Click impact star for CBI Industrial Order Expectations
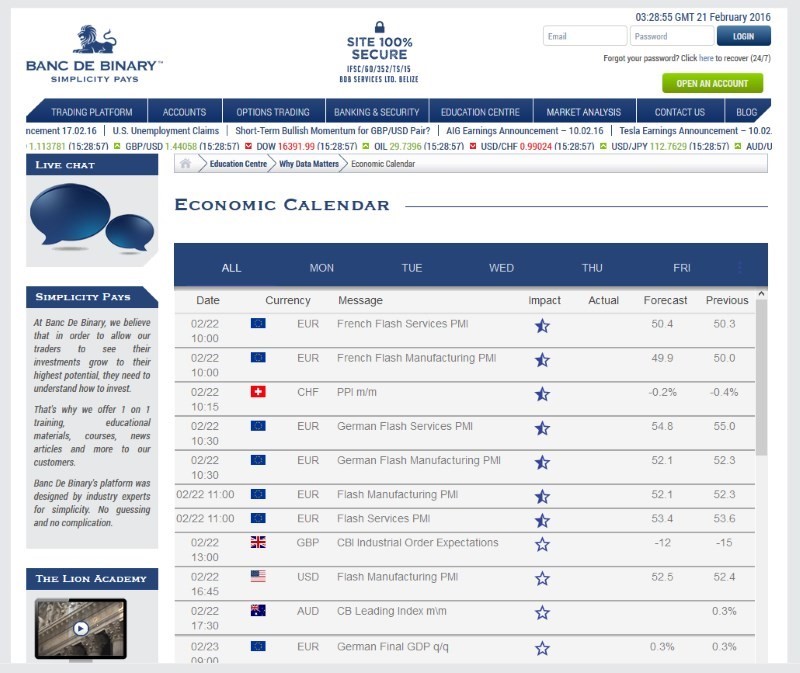This screenshot has width=800, height=673. tap(542, 544)
